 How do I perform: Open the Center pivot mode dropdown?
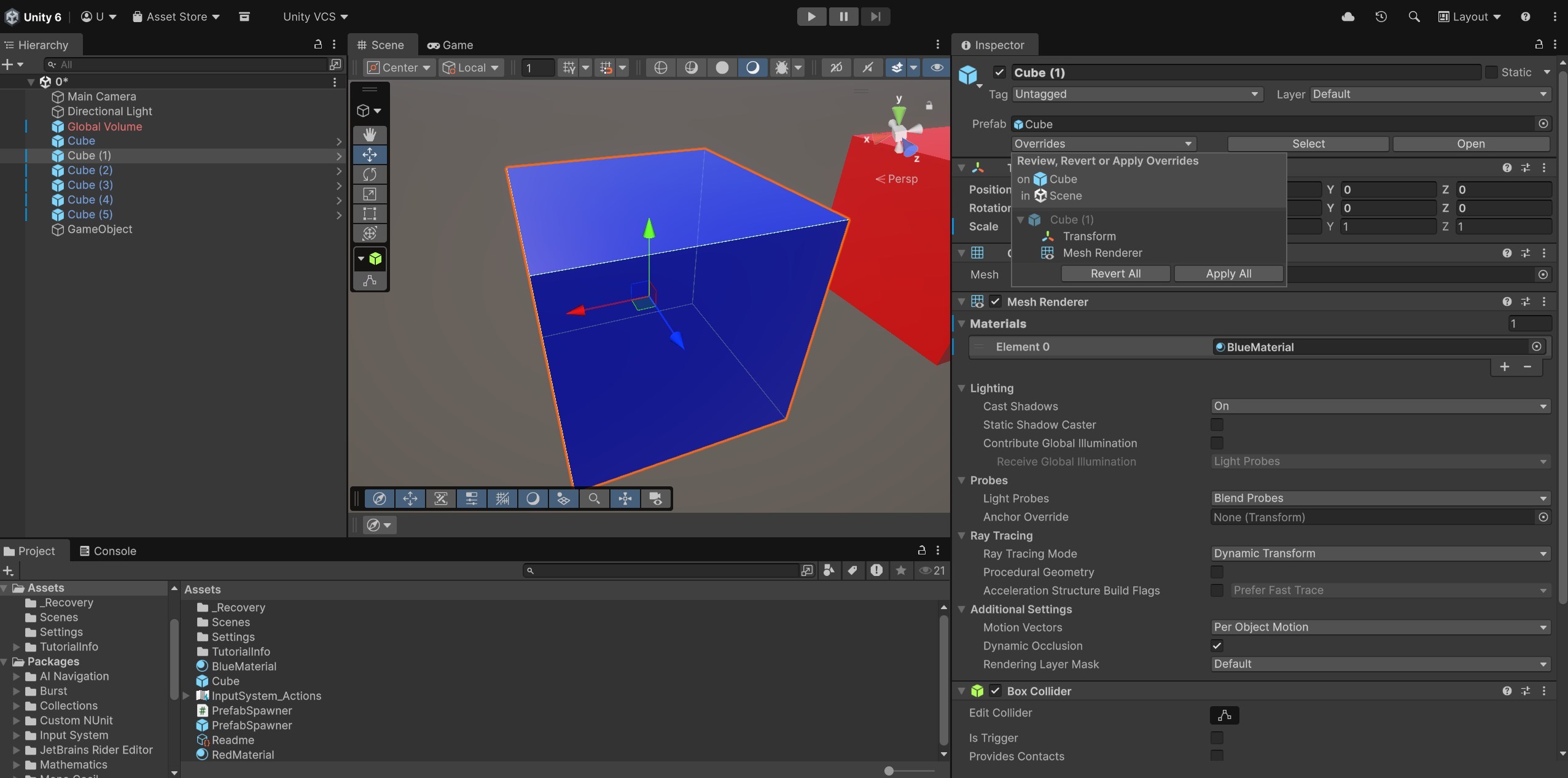(x=399, y=68)
